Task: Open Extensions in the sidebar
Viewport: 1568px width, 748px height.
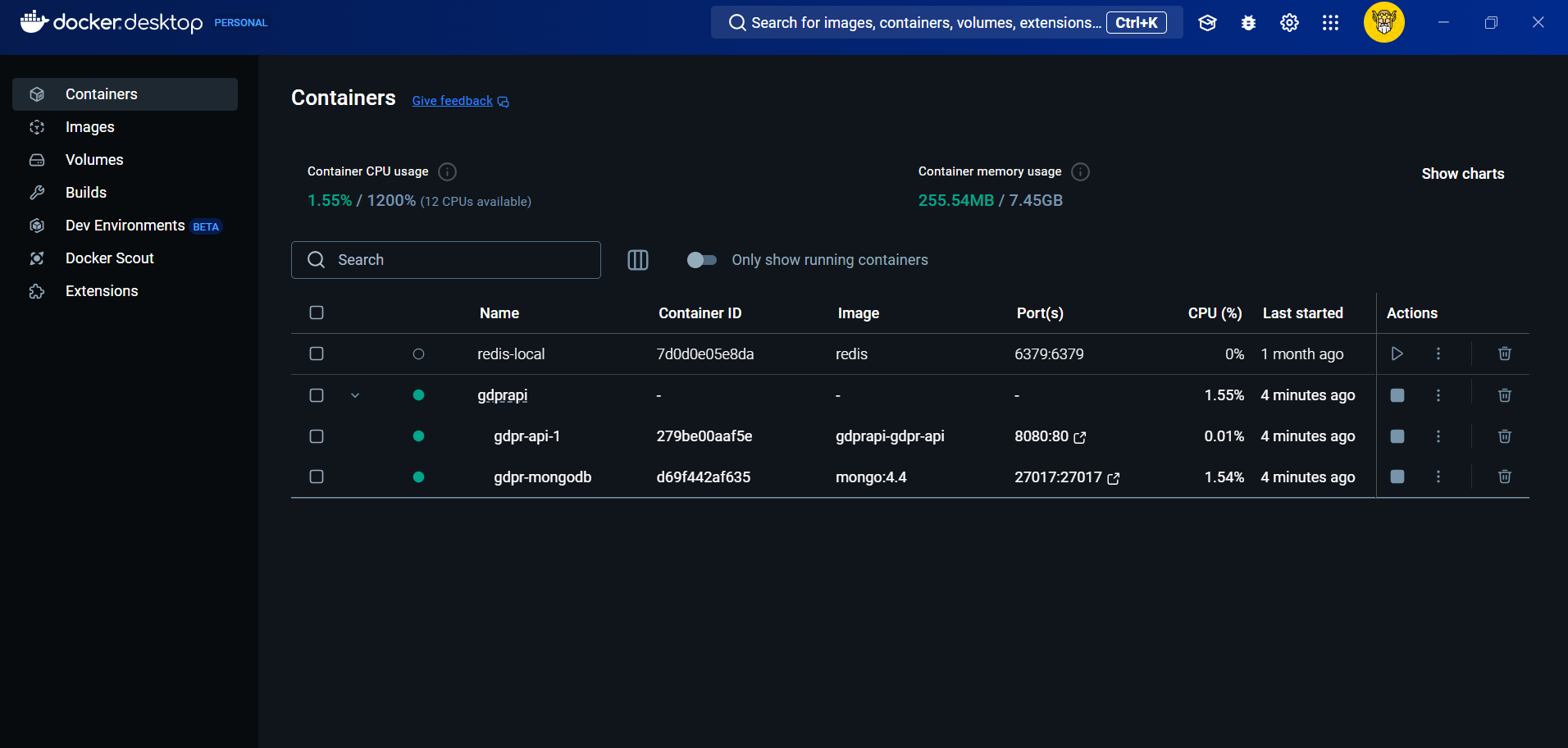Action: click(125, 291)
